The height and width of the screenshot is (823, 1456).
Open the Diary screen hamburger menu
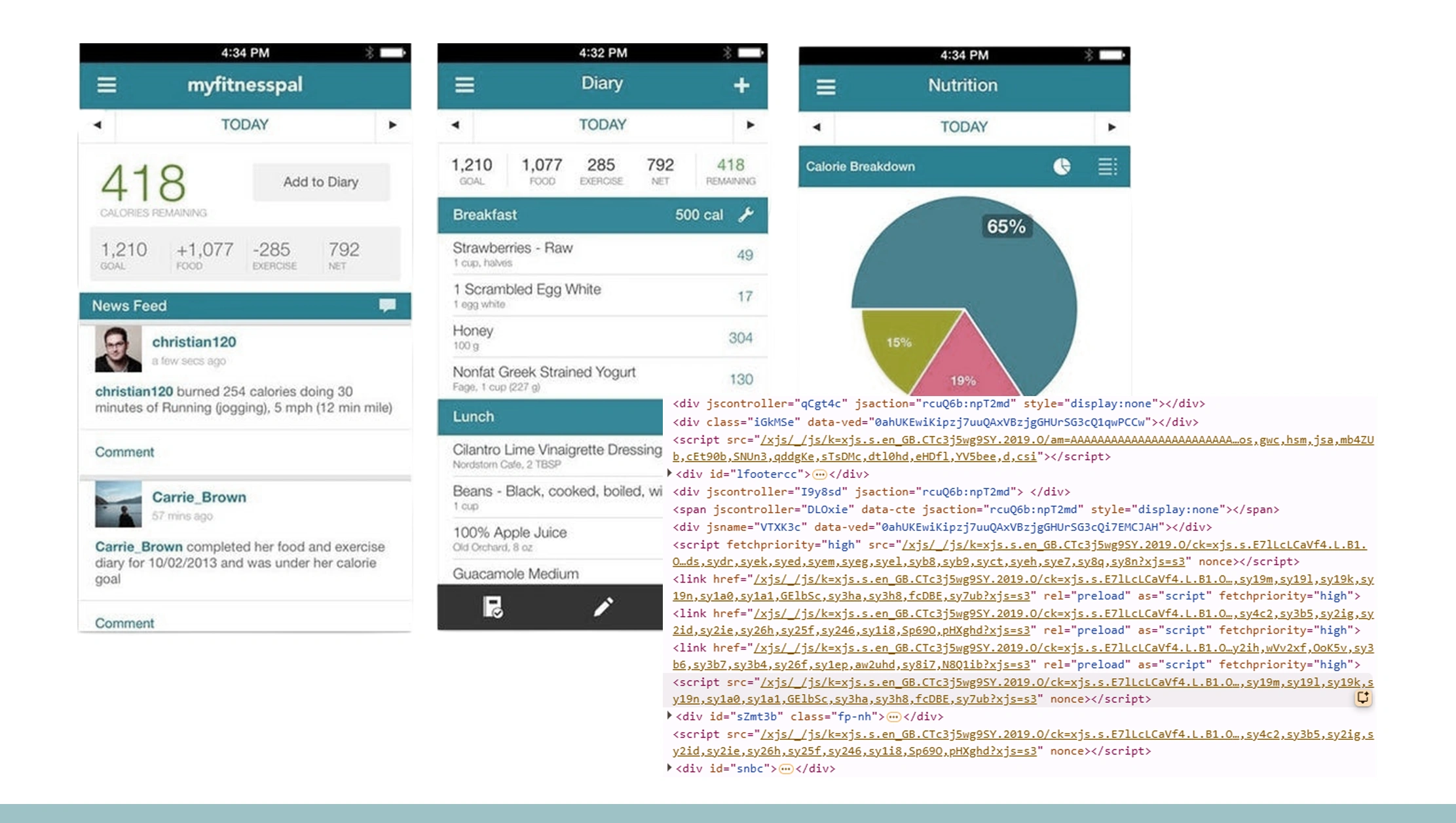(x=464, y=83)
